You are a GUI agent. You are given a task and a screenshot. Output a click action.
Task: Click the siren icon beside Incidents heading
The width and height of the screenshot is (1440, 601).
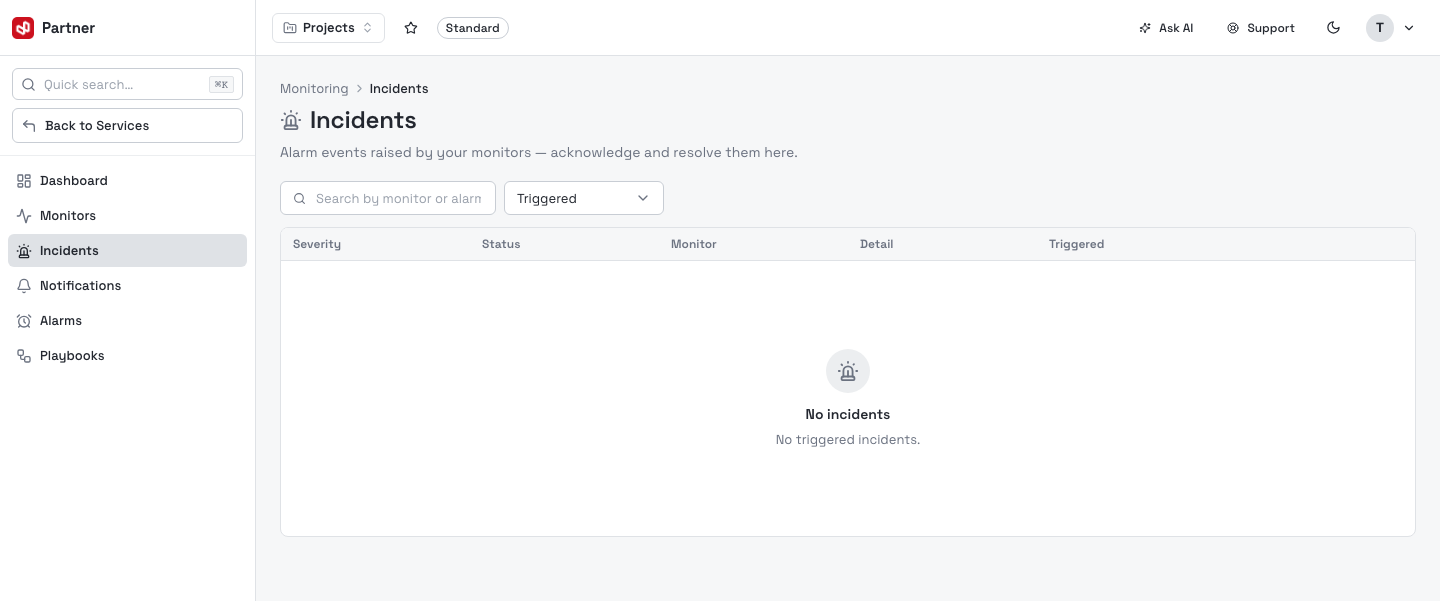click(291, 121)
